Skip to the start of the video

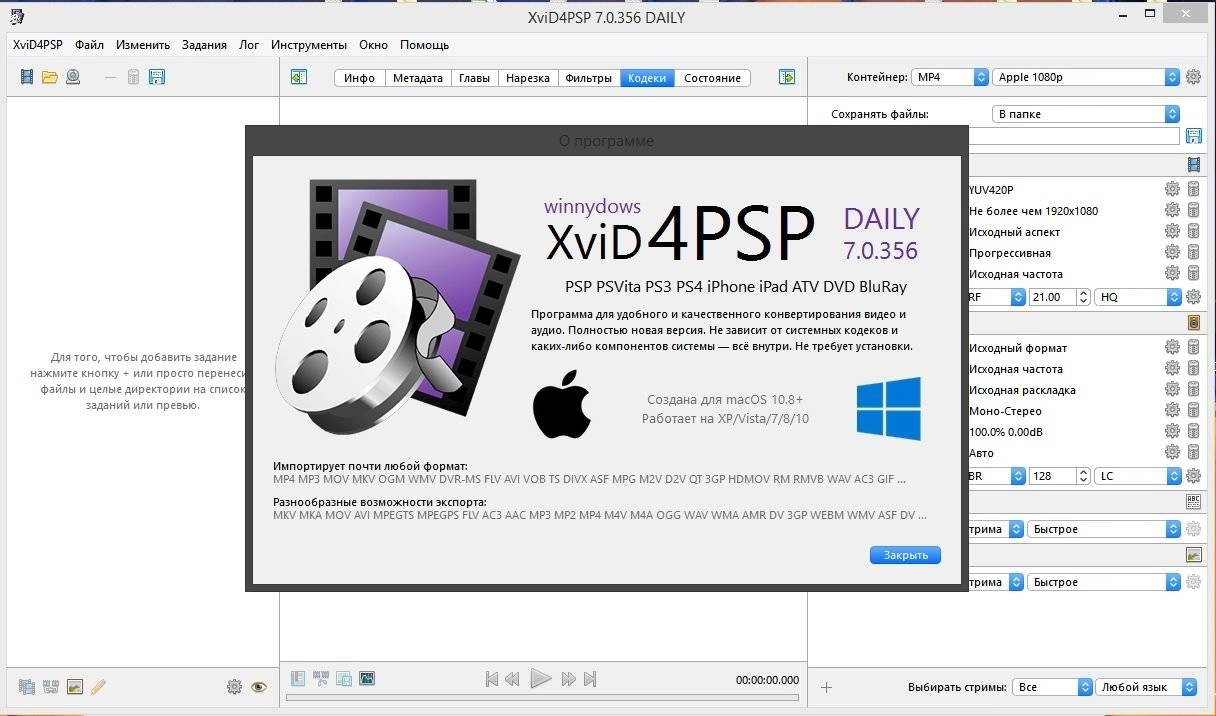coord(491,679)
